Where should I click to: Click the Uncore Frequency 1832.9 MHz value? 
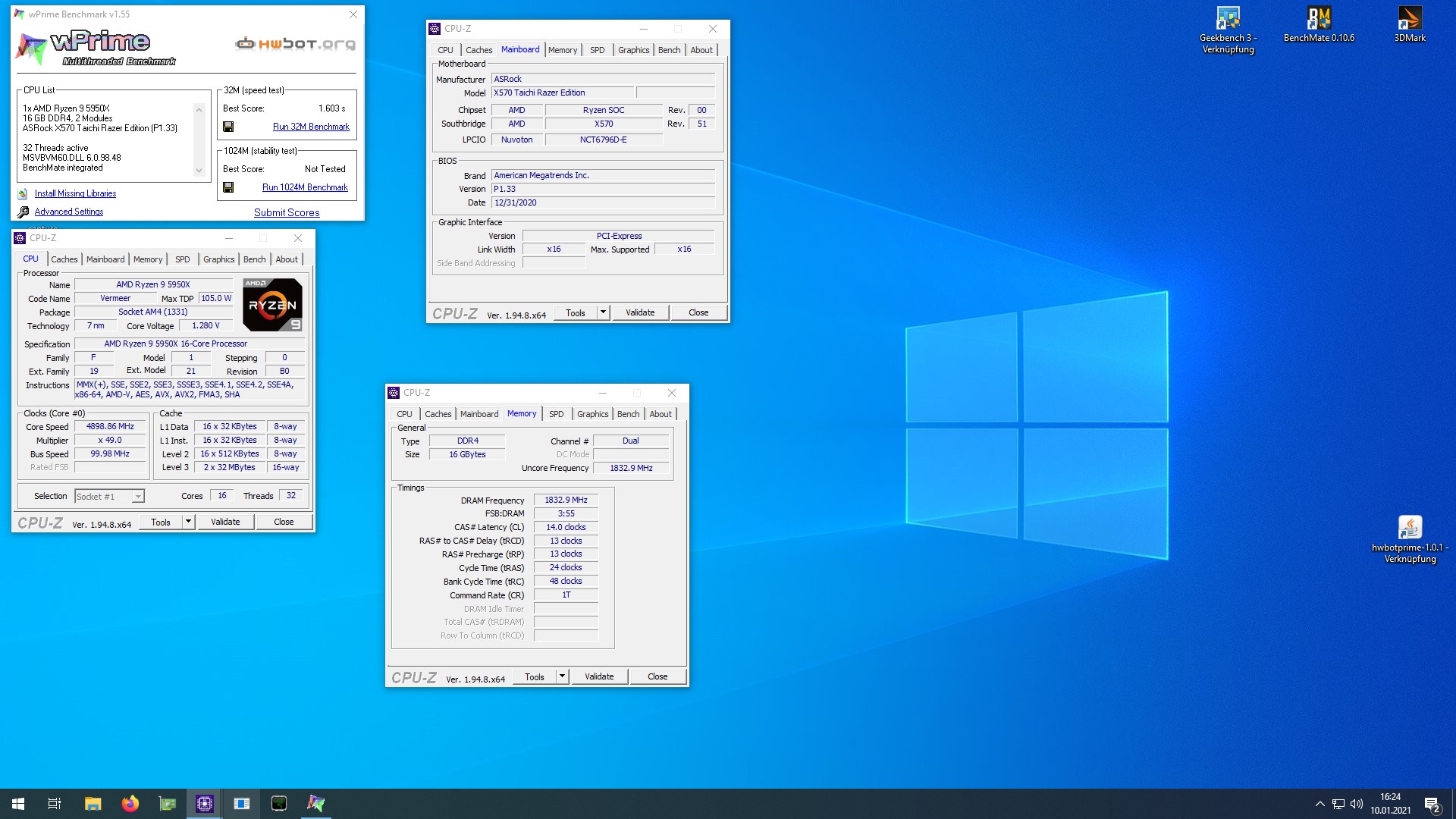[x=631, y=469]
